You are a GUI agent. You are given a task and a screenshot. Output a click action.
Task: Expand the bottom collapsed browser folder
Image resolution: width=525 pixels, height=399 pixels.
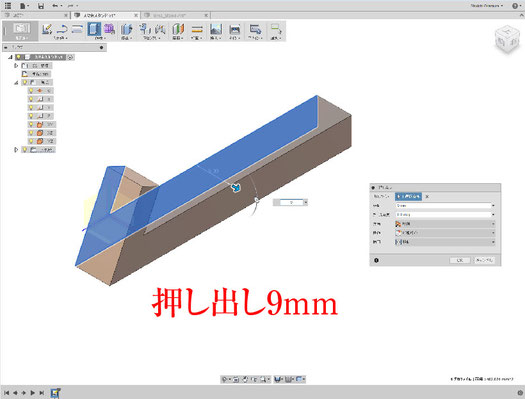pos(16,150)
